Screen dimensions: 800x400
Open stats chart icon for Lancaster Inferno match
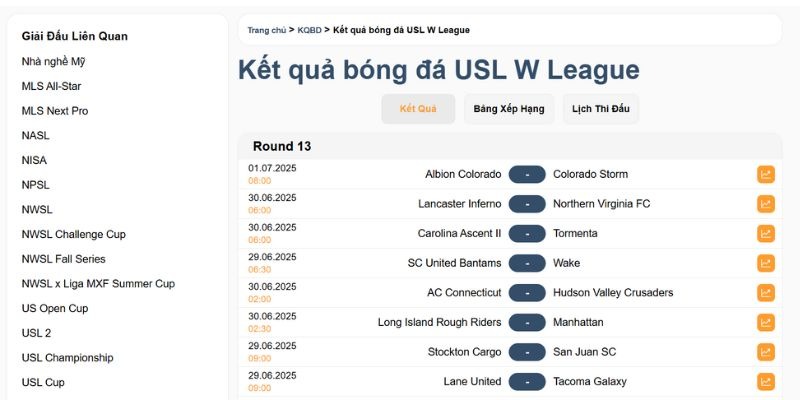pos(766,204)
